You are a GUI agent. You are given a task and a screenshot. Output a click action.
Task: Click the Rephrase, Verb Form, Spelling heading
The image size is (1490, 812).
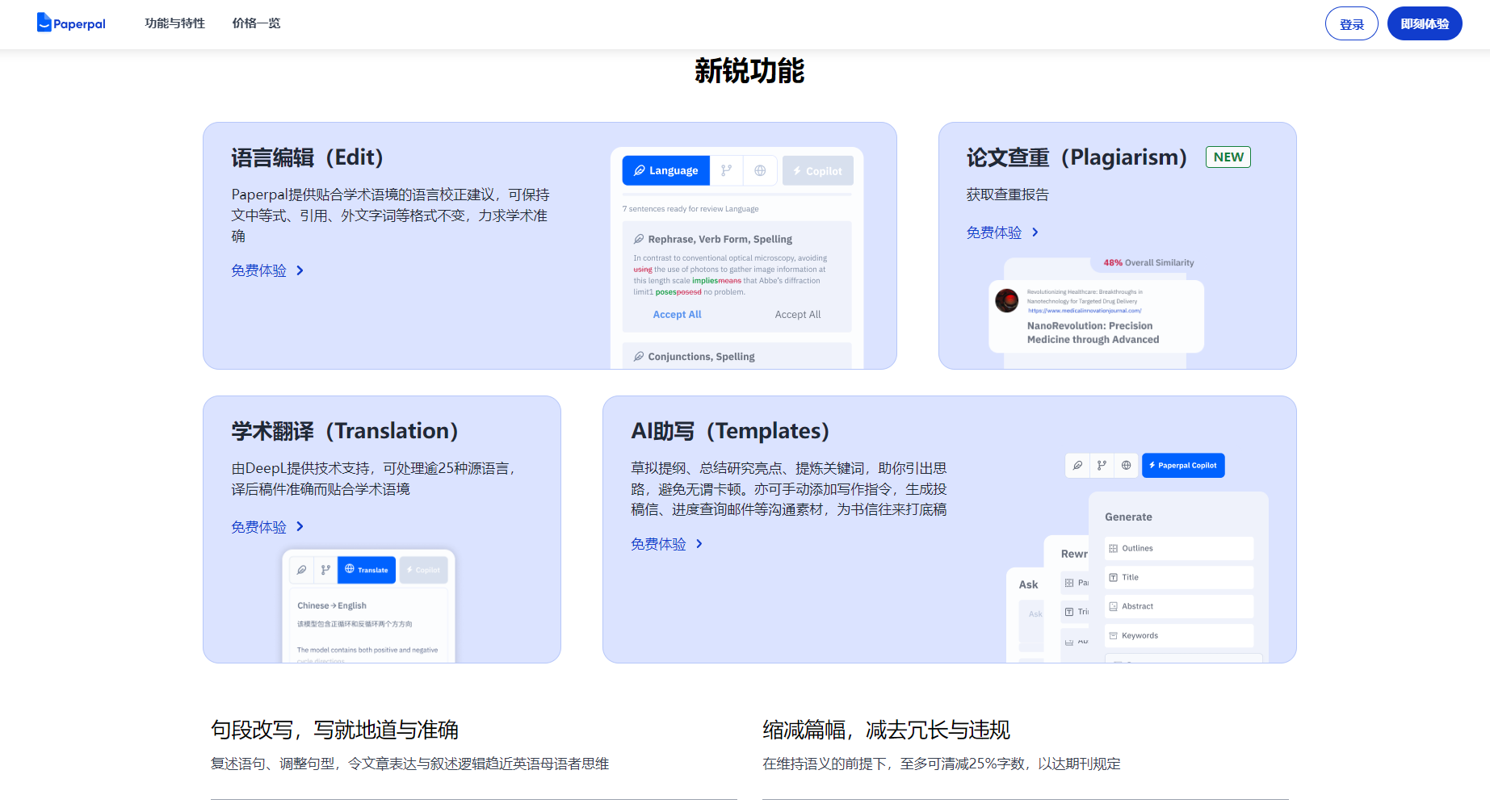(720, 239)
